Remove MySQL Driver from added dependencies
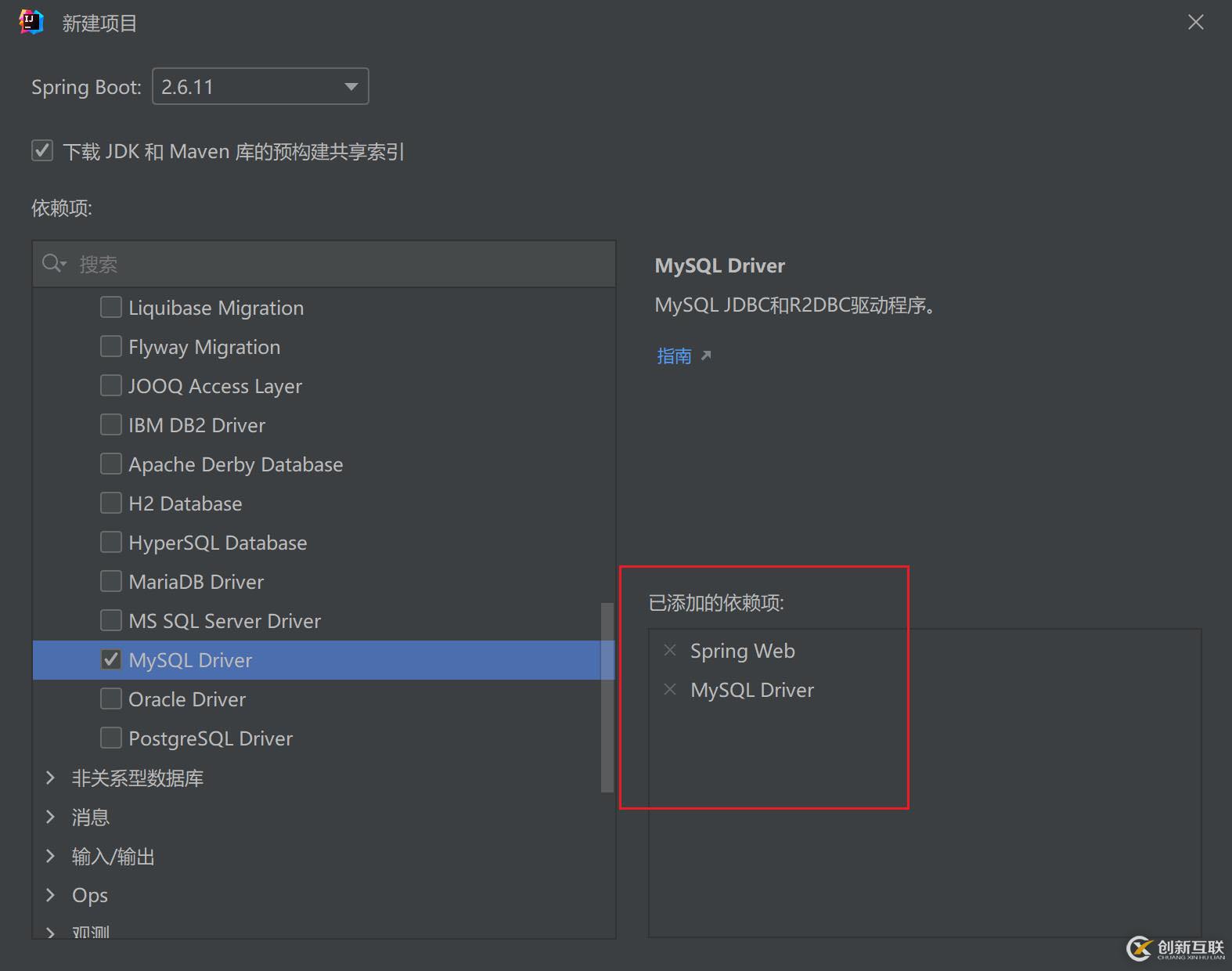The height and width of the screenshot is (971, 1232). [670, 689]
